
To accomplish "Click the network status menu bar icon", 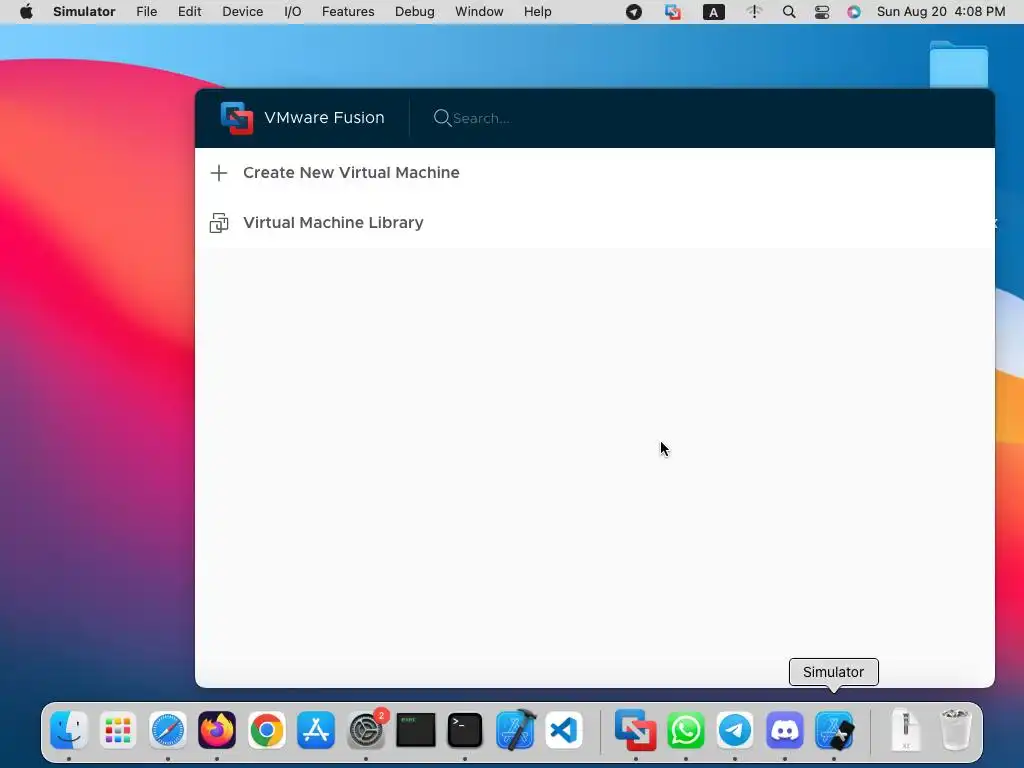I will point(754,12).
